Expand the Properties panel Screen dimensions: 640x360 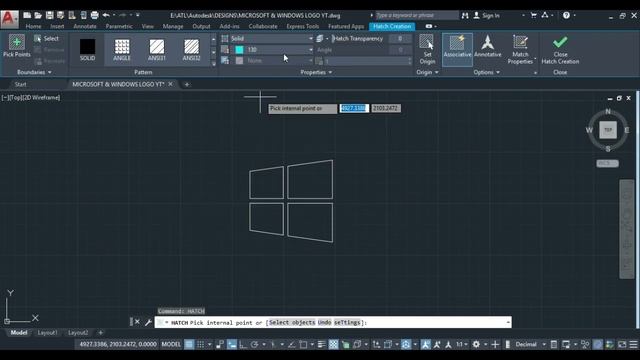(x=316, y=72)
